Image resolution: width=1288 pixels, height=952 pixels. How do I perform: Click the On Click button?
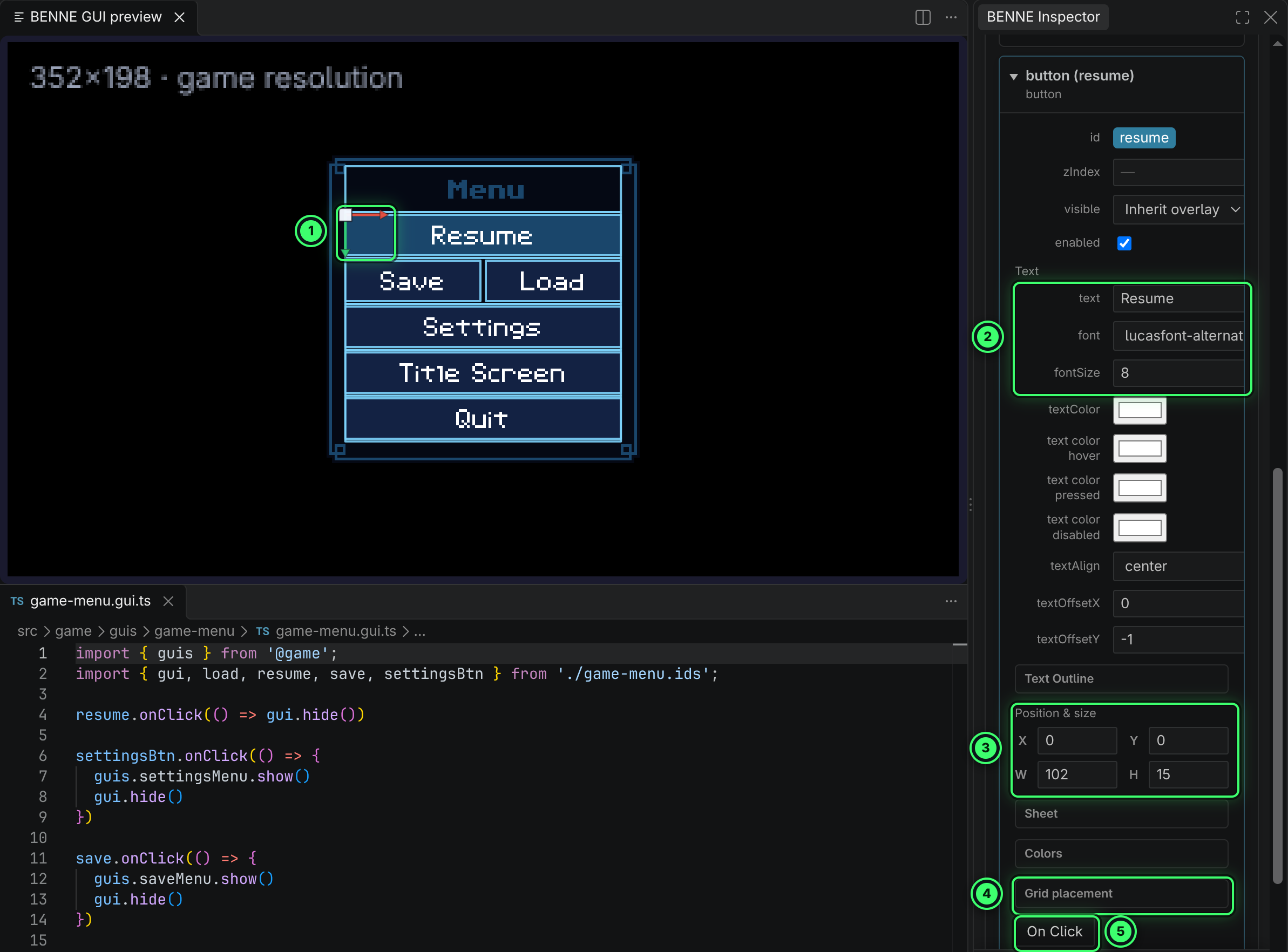point(1055,931)
